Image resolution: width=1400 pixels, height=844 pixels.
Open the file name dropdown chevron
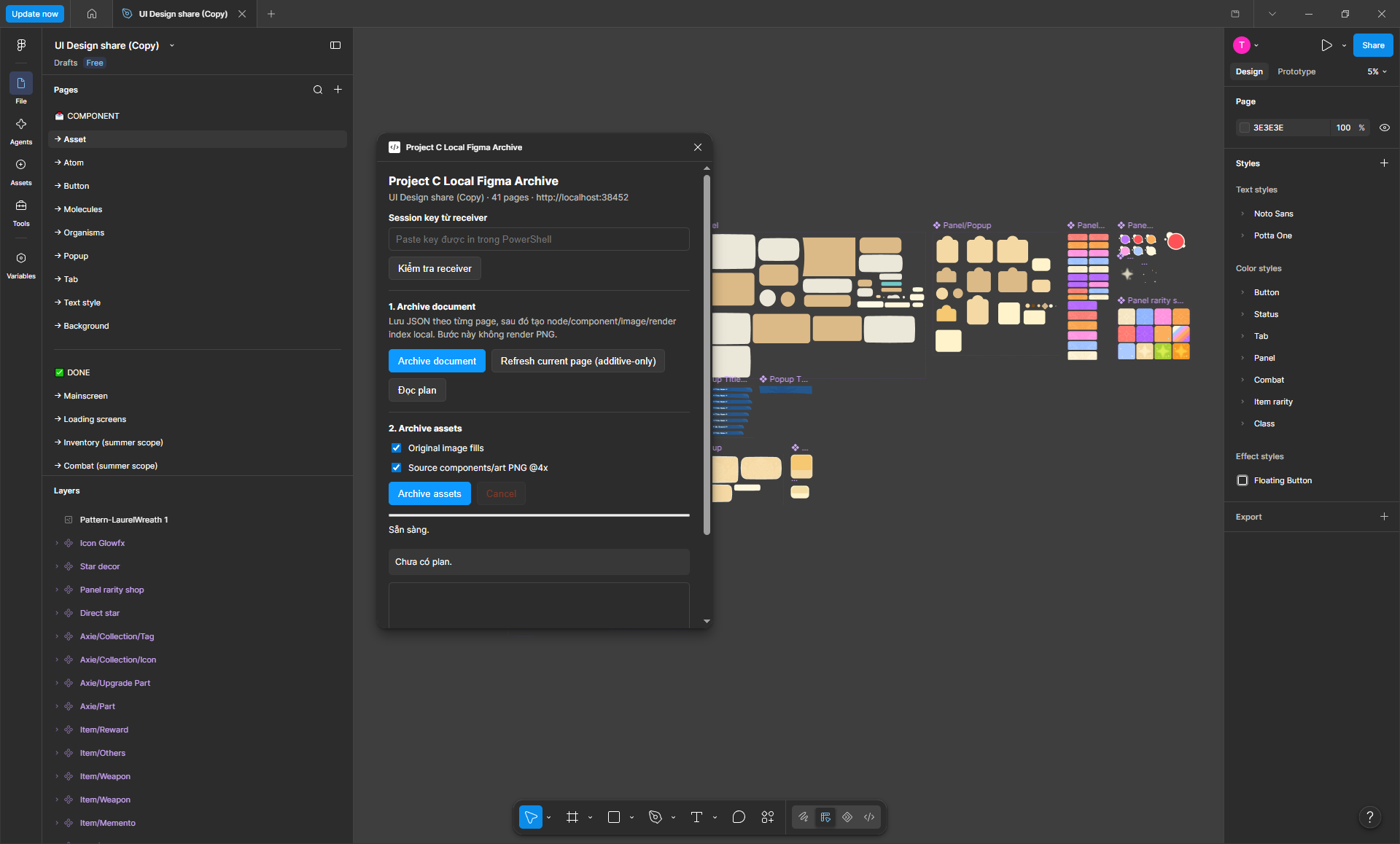click(172, 45)
